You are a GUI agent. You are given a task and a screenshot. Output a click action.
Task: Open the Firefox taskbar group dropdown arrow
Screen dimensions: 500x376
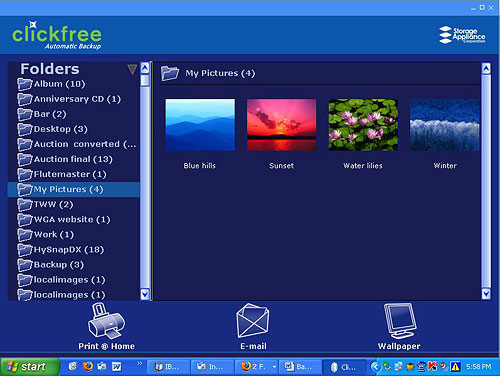coord(274,367)
